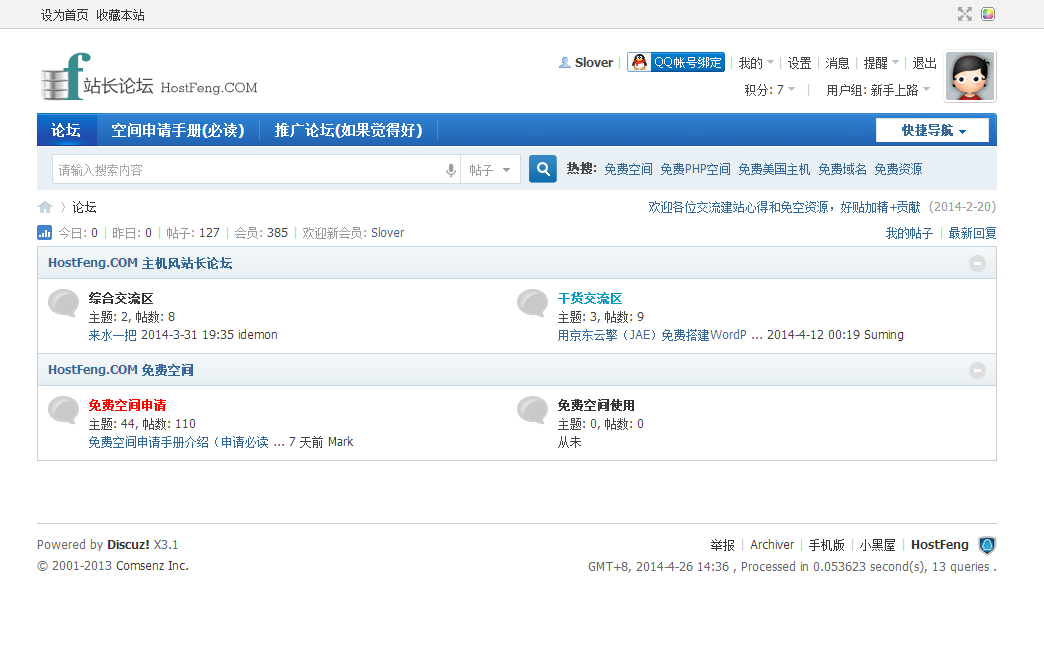1044x652 pixels.
Task: Go to forum home via house icon
Action: pos(45,207)
